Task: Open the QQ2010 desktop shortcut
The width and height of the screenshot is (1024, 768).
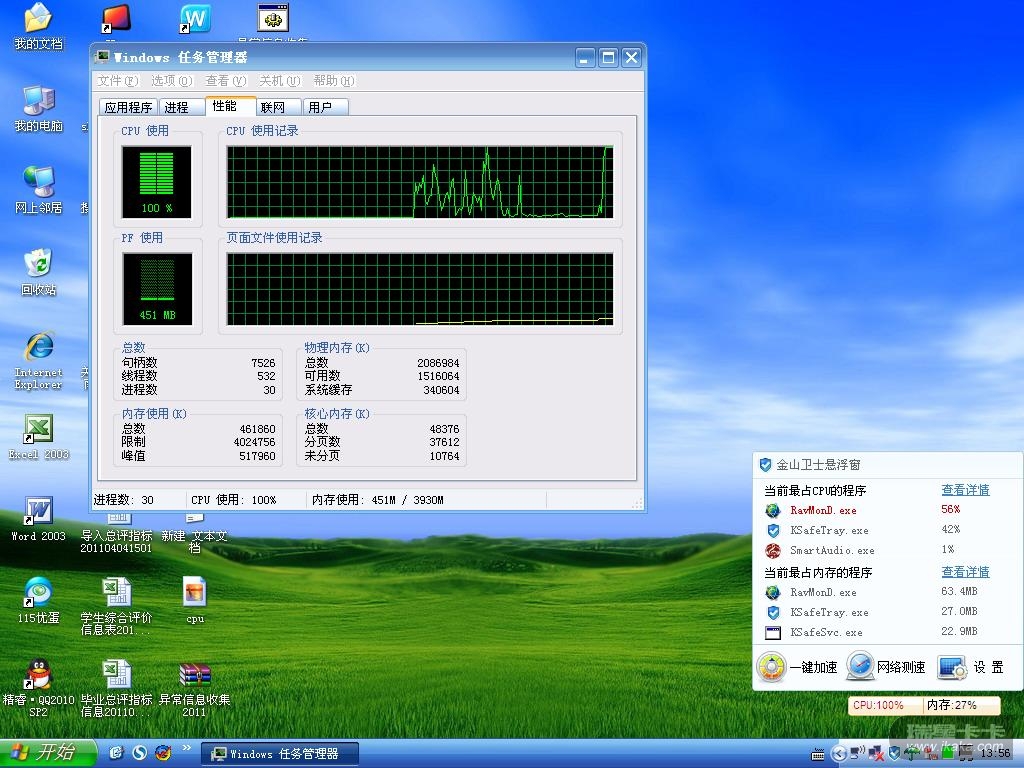Action: 38,675
